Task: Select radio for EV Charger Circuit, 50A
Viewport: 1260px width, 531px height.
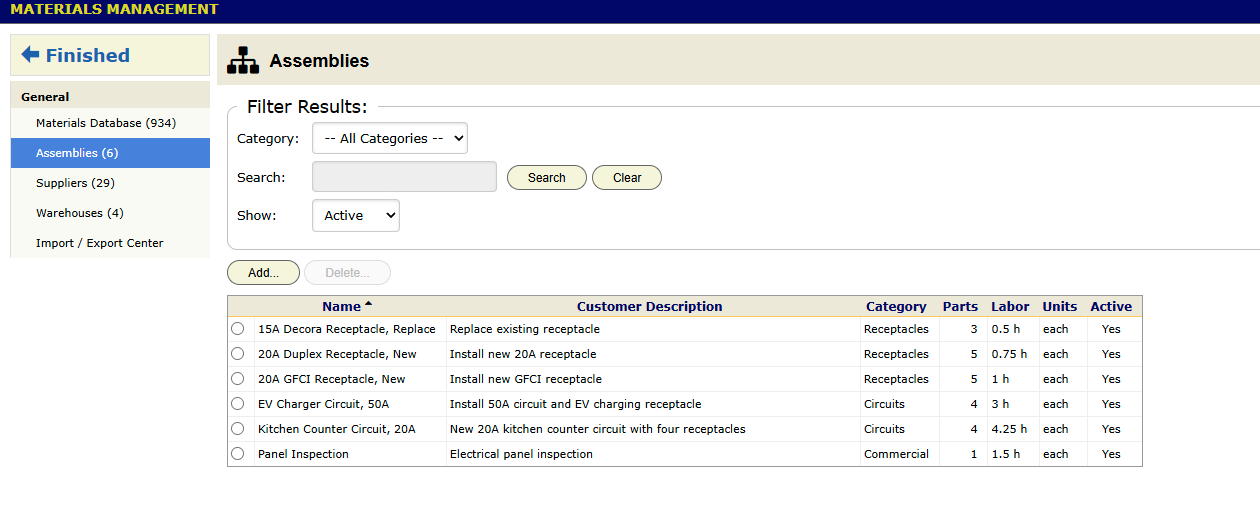Action: 237,404
